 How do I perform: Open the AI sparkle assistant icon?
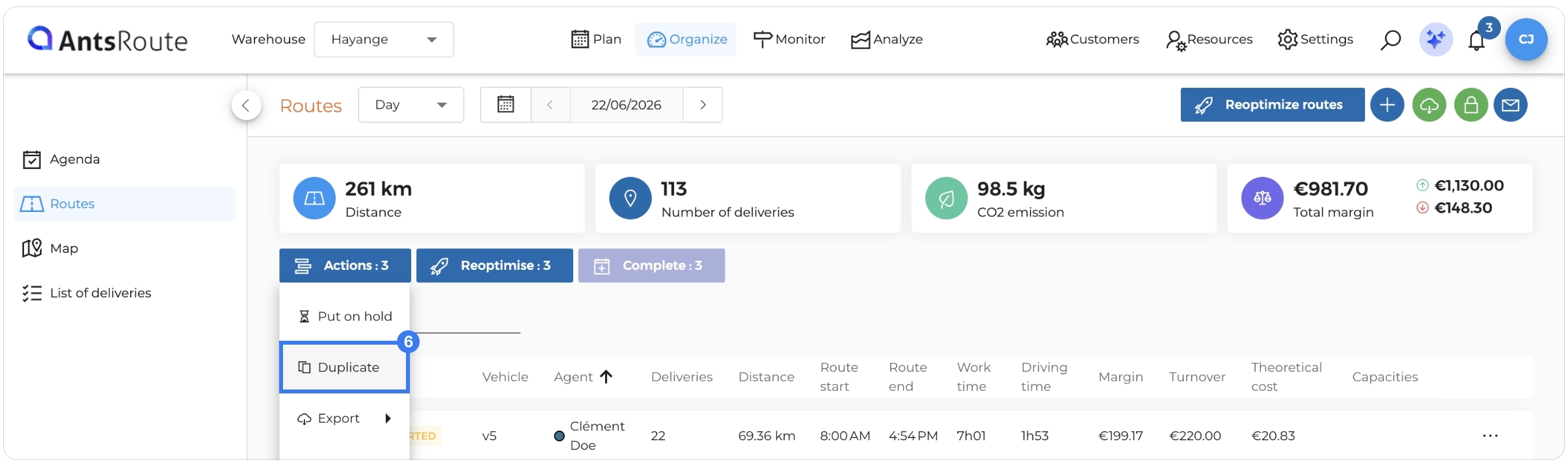click(1435, 40)
